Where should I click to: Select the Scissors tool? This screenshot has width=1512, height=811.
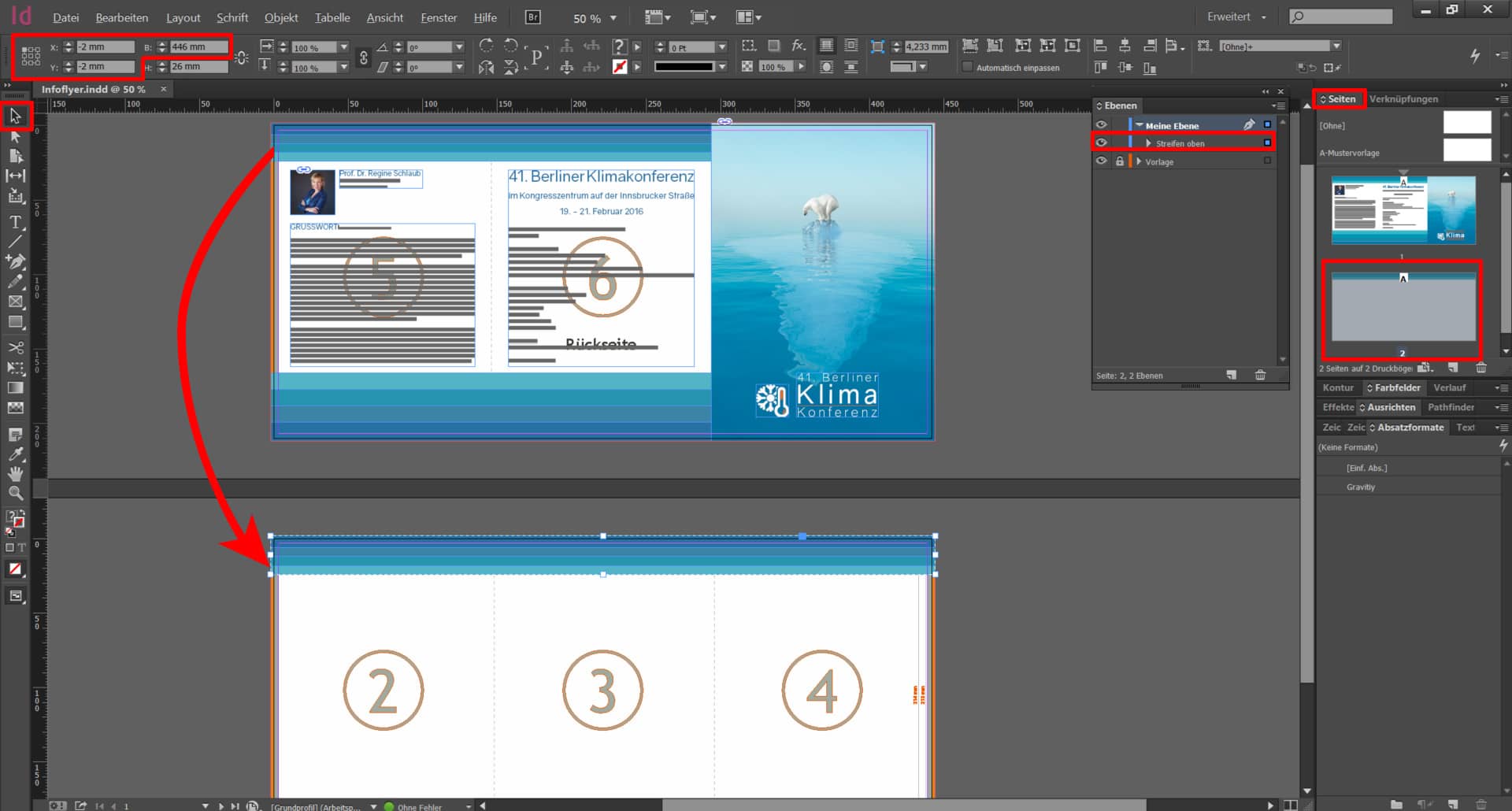pos(15,347)
